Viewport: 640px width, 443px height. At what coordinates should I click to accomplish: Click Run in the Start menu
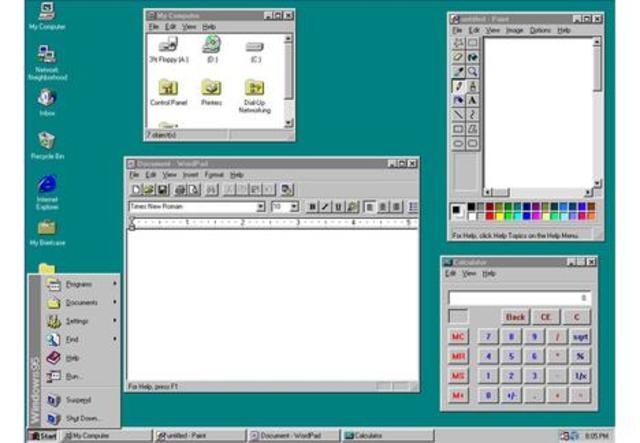(80, 376)
